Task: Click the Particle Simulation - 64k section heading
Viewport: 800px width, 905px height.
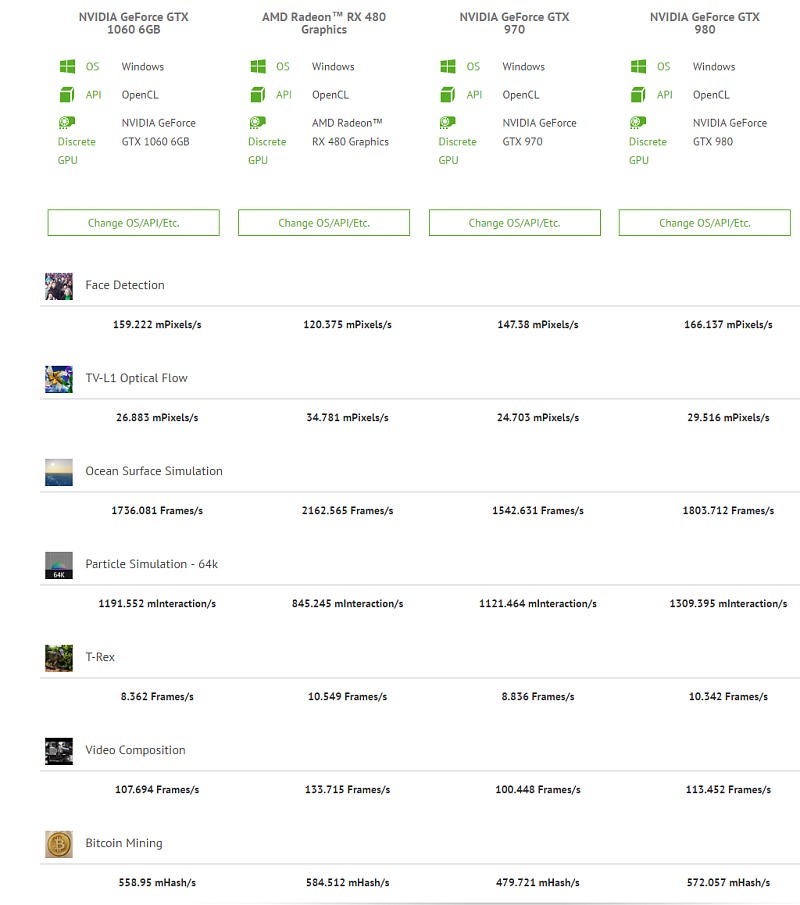Action: pyautogui.click(x=151, y=564)
